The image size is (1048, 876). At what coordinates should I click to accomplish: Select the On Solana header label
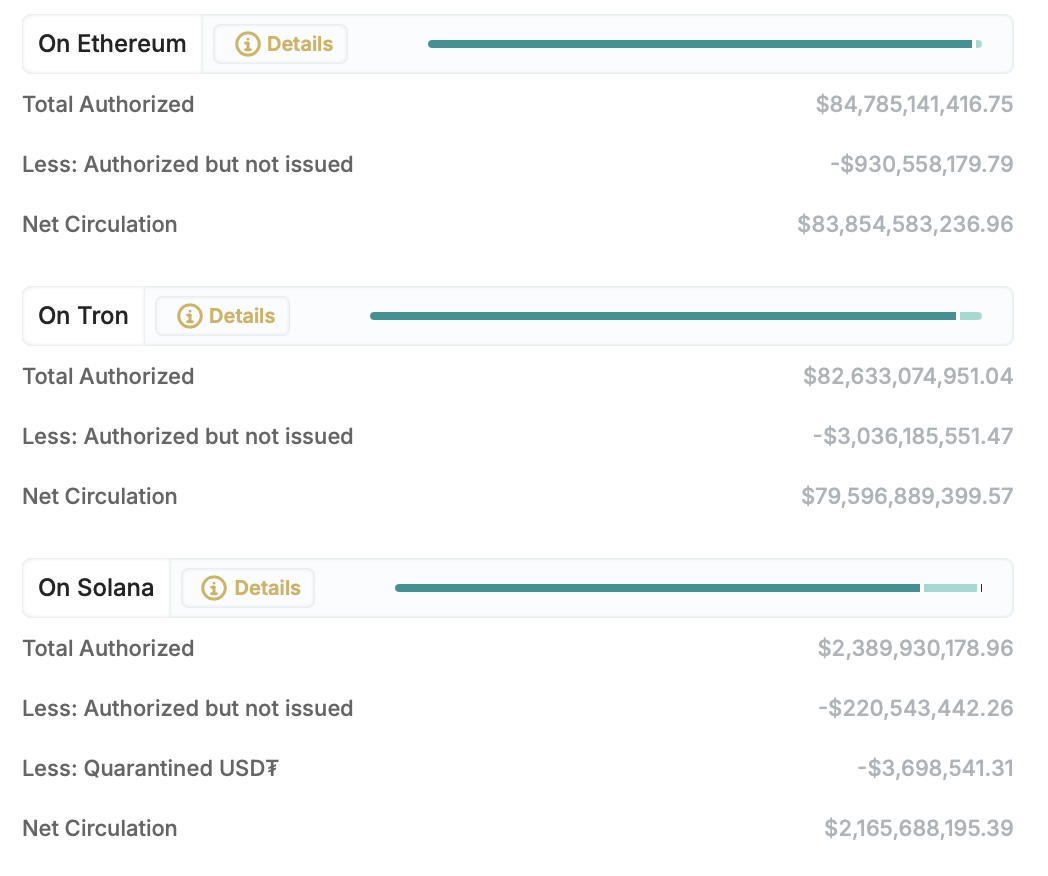[x=96, y=588]
